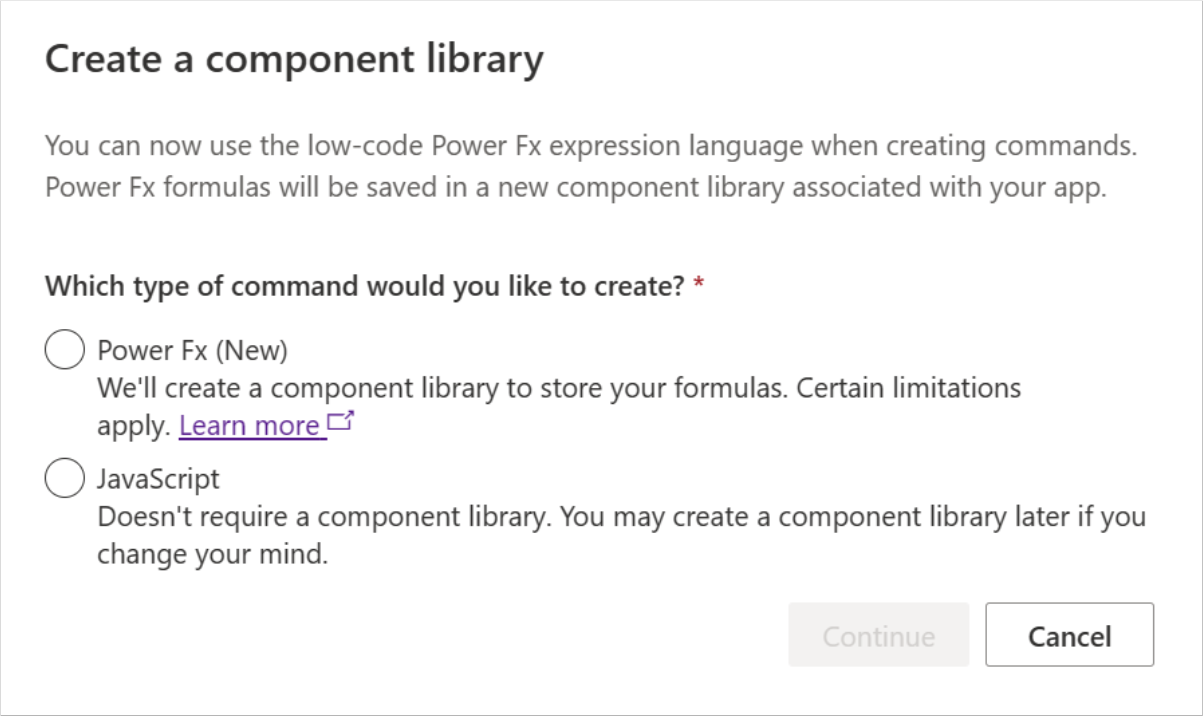Click the red required asterisk
This screenshot has width=1203, height=716.
tap(699, 287)
